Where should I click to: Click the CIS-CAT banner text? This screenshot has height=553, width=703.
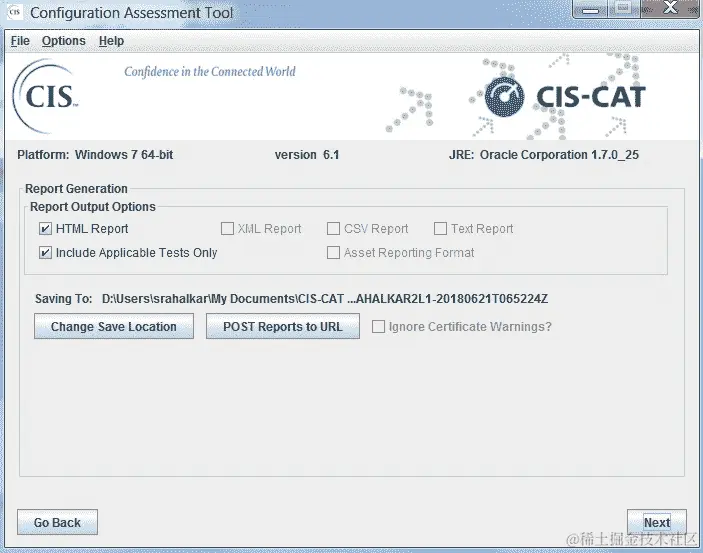click(591, 96)
